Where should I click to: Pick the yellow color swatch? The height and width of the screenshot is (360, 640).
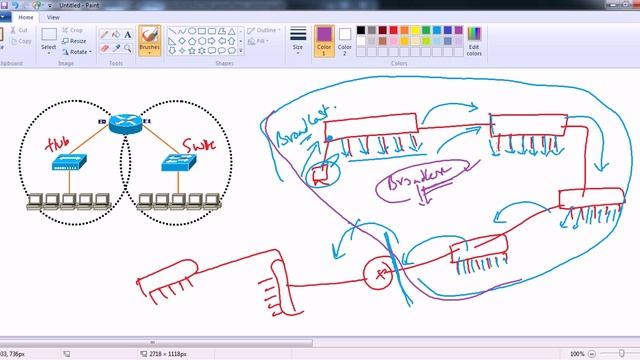pos(415,30)
